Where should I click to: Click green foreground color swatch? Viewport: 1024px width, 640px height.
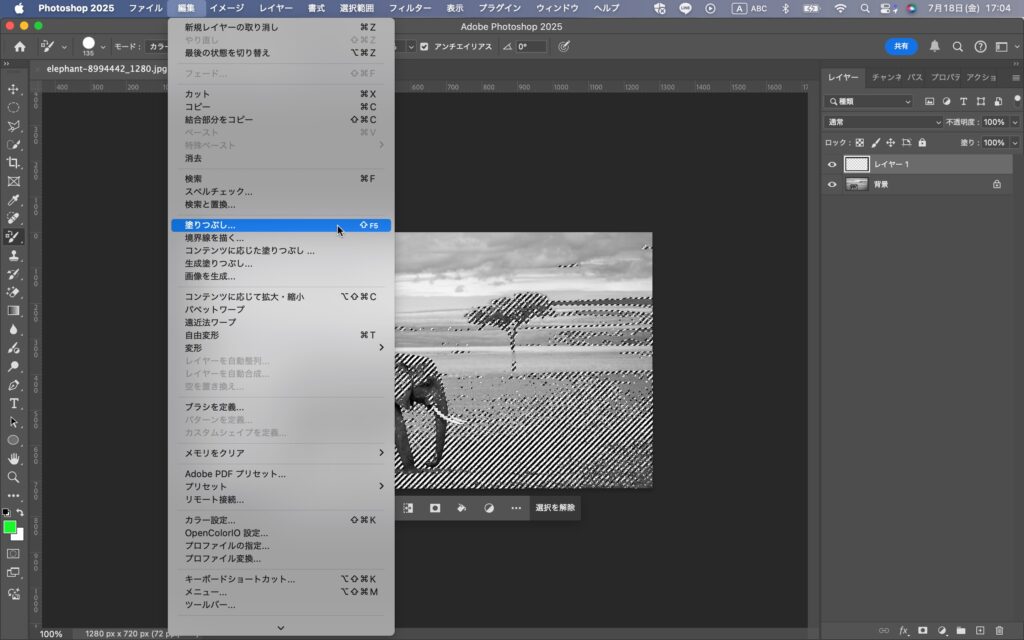(9, 527)
